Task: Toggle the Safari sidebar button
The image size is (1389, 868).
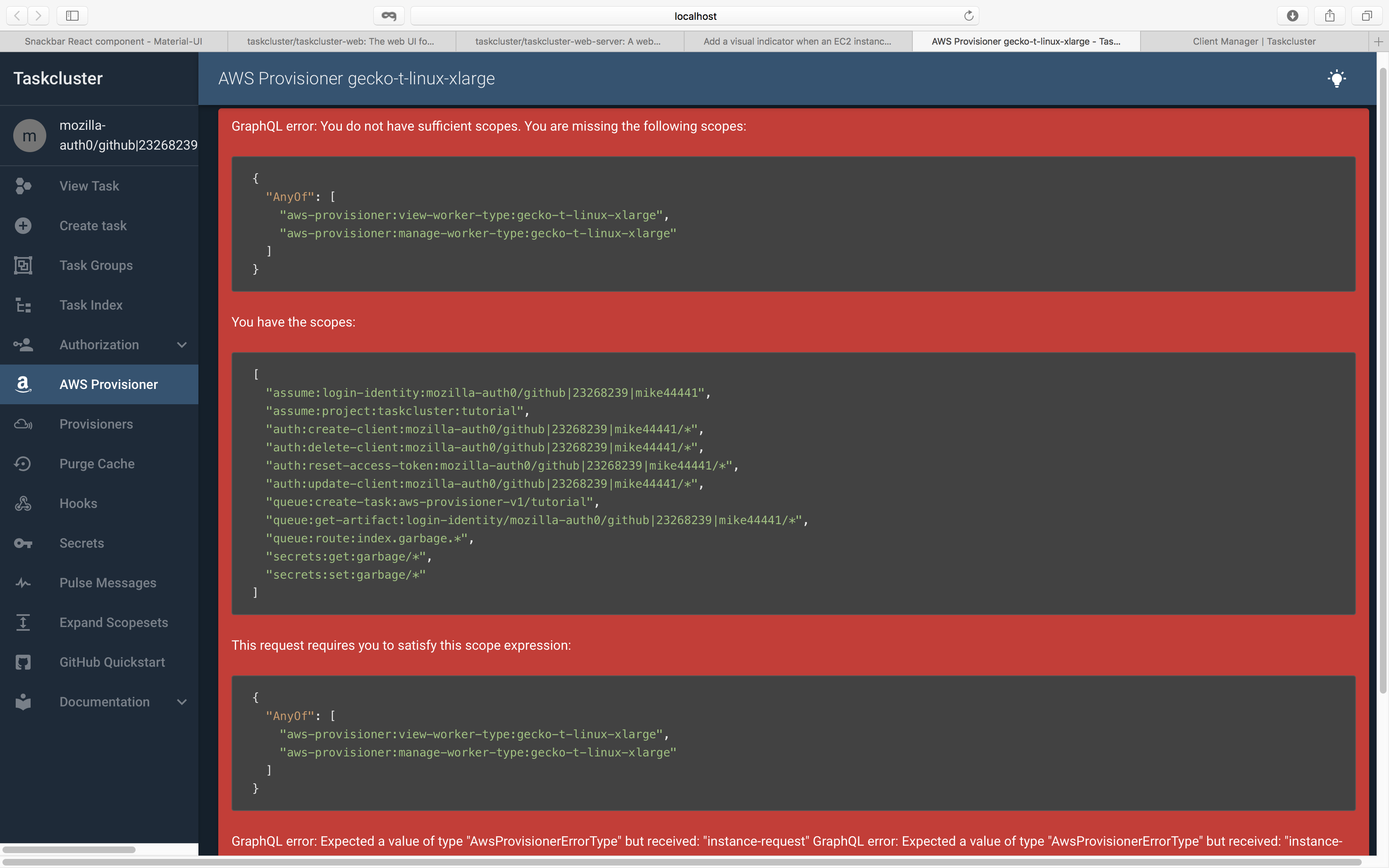Action: coord(72,16)
